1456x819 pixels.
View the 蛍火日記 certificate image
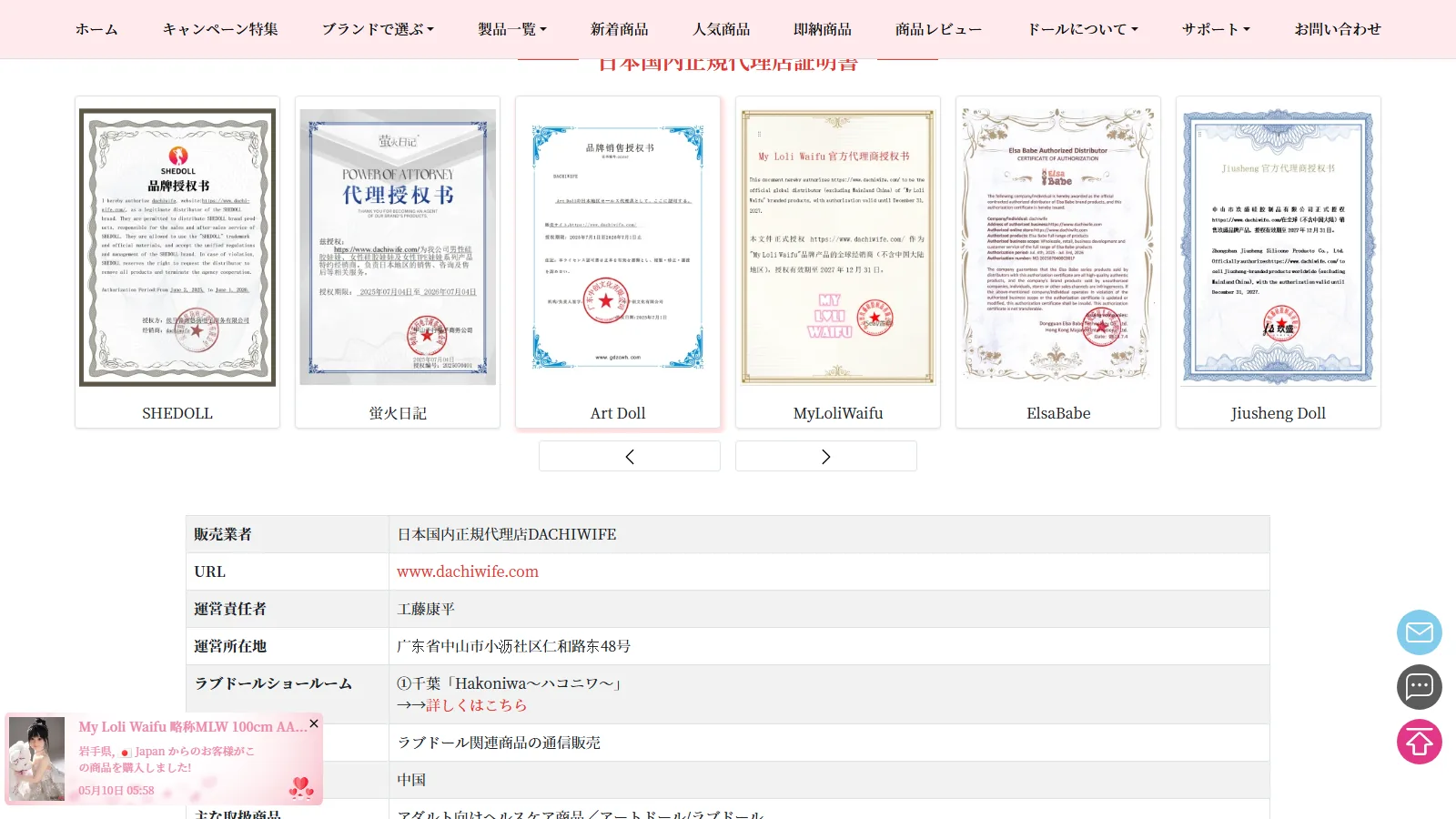point(398,248)
